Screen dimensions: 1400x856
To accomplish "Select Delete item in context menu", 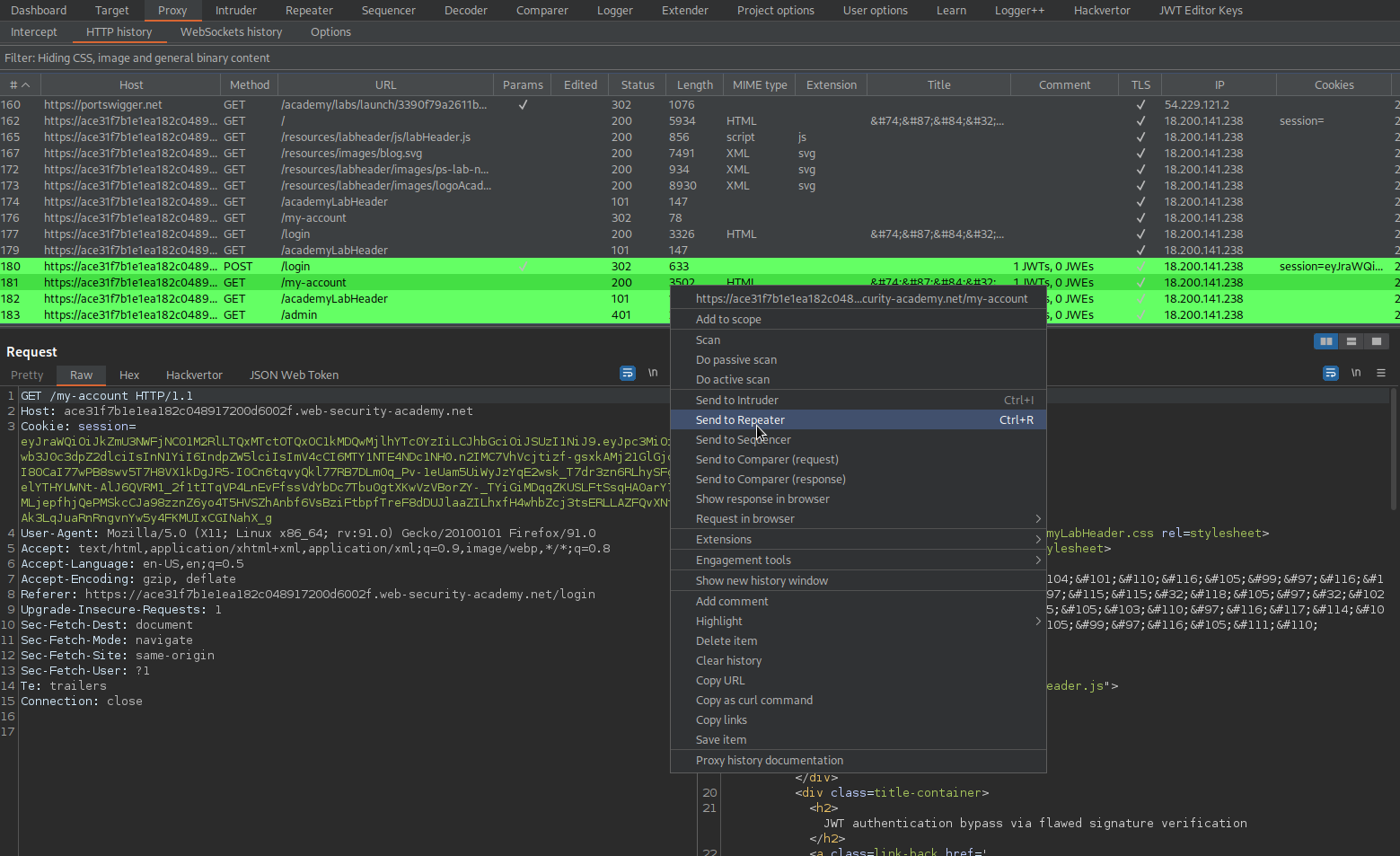I will click(x=858, y=641).
